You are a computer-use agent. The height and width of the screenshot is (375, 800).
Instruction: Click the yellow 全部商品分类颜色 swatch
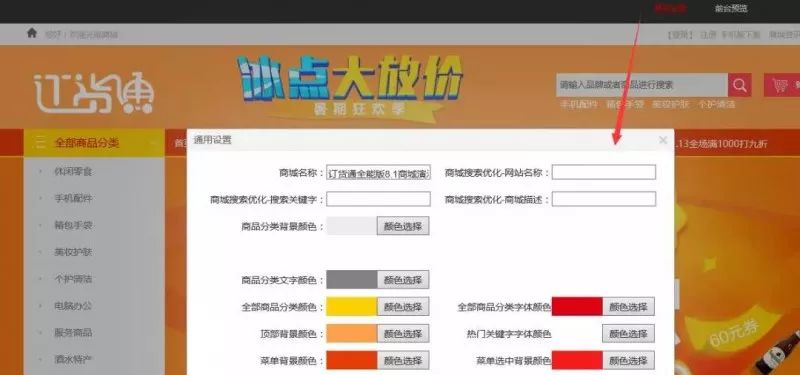(352, 307)
